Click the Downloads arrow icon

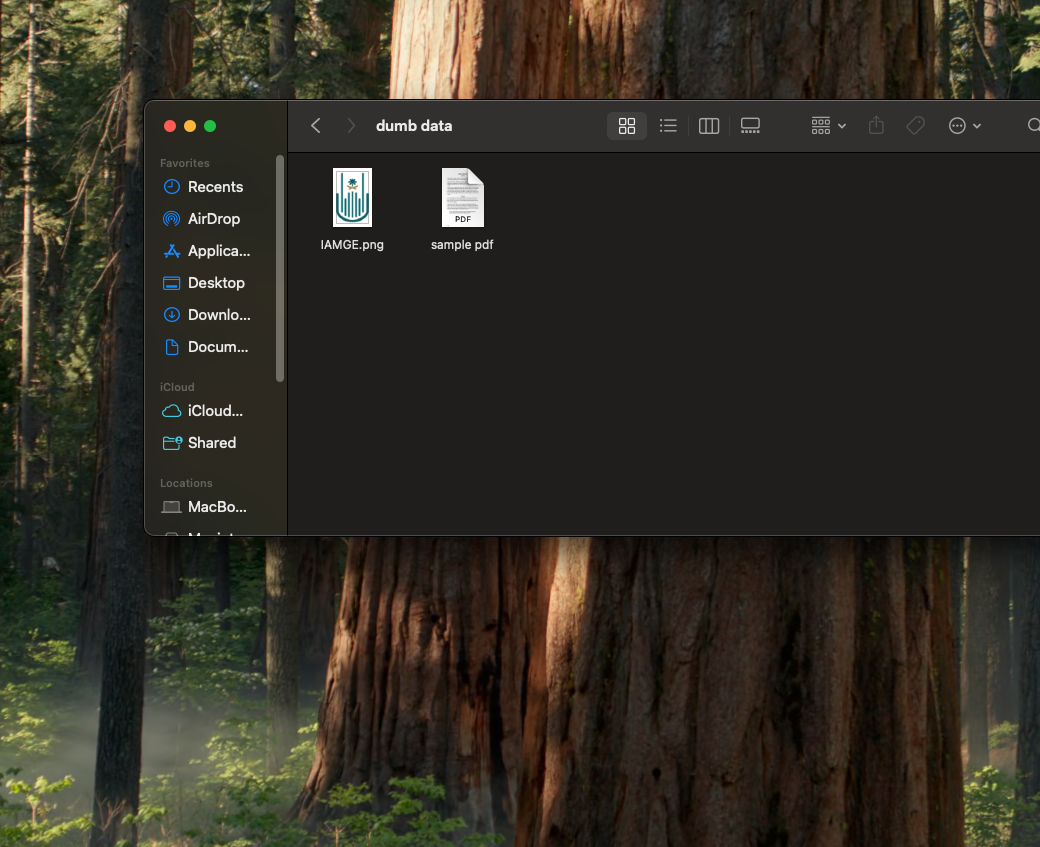(x=172, y=315)
